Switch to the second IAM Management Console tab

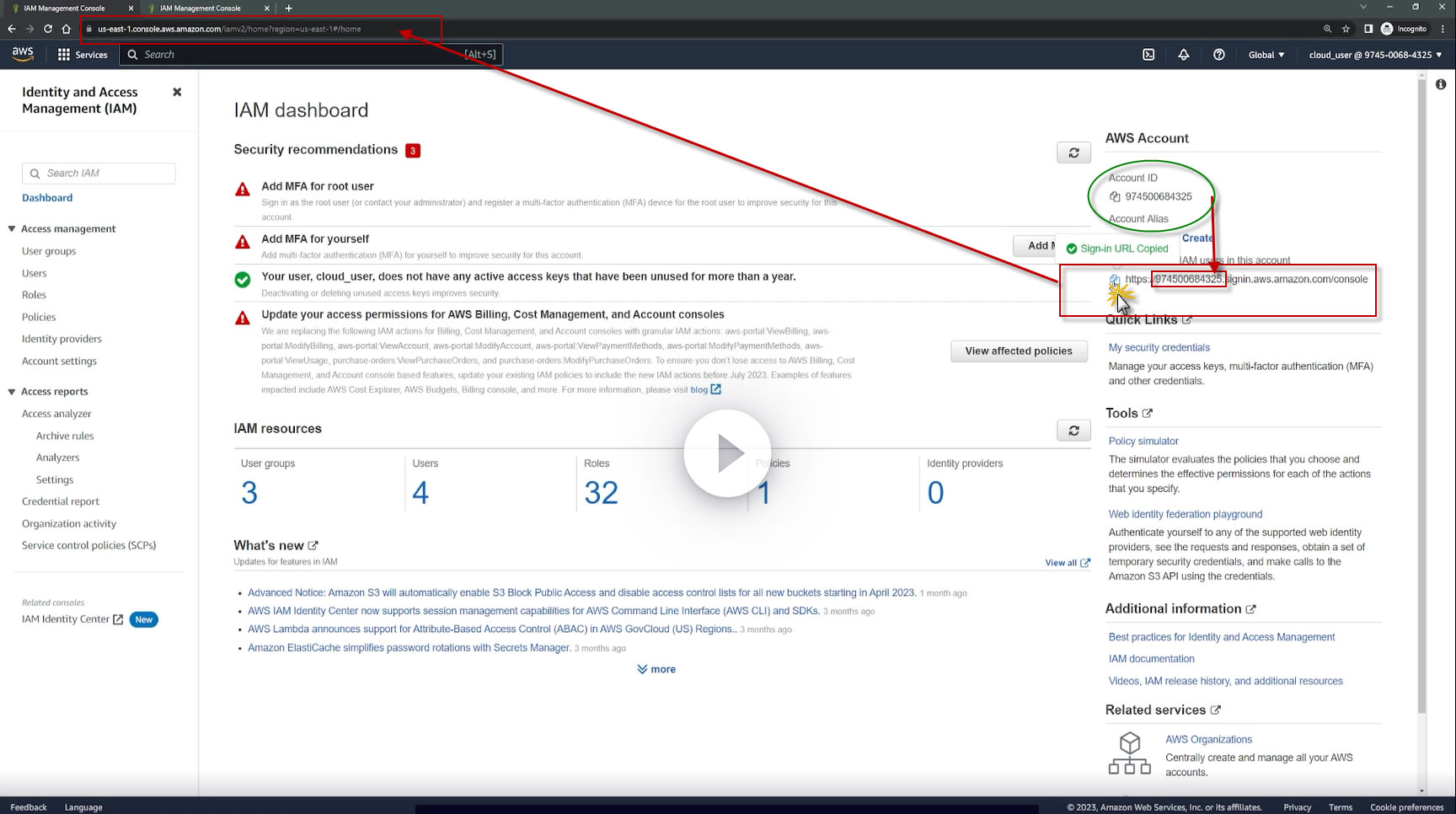[201, 8]
